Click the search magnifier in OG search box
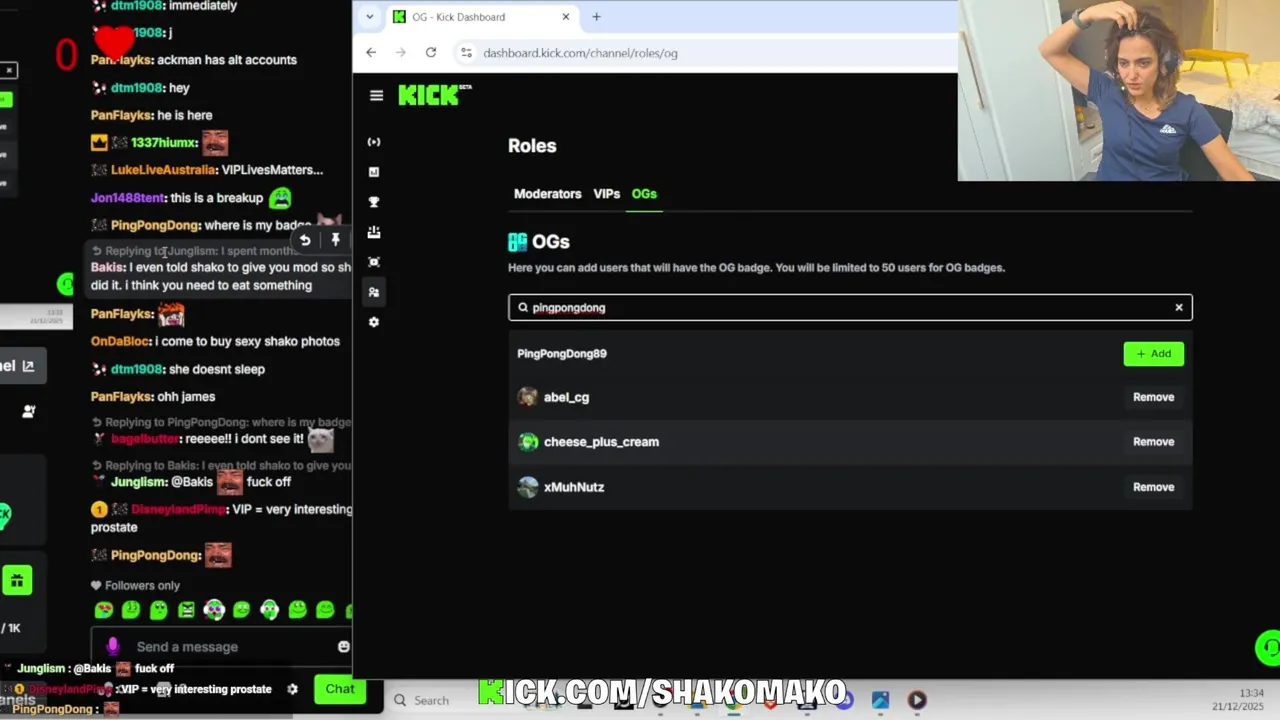 (523, 308)
